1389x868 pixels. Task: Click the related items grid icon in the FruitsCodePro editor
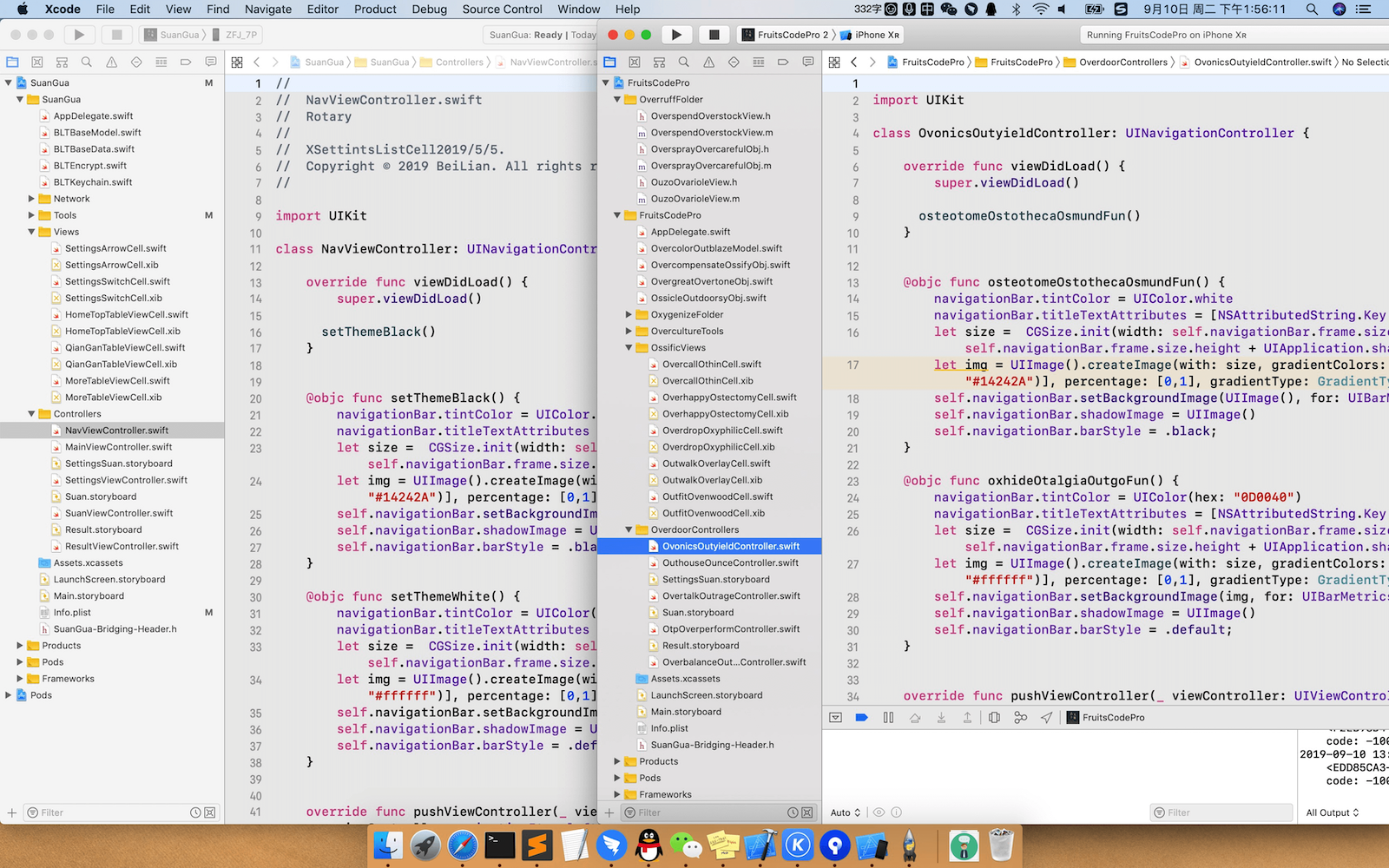834,62
